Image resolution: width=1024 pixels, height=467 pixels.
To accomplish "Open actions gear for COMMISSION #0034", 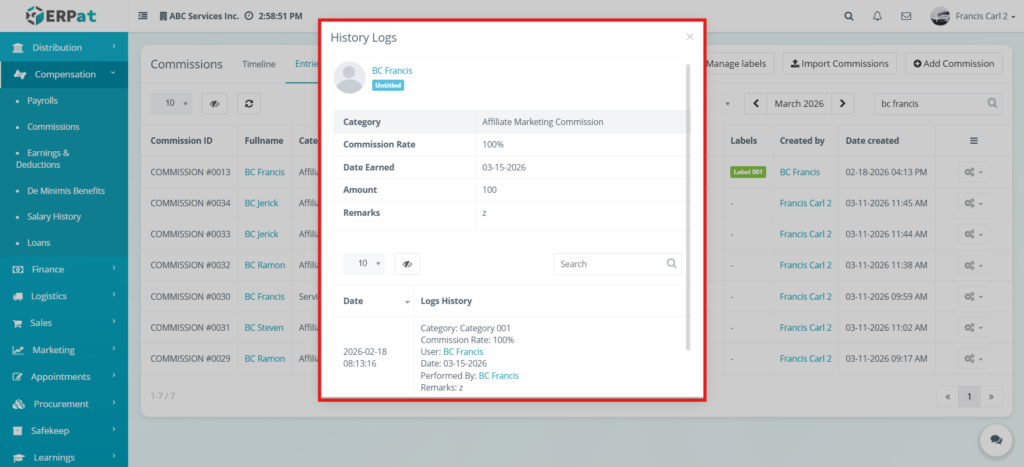I will click(x=972, y=203).
